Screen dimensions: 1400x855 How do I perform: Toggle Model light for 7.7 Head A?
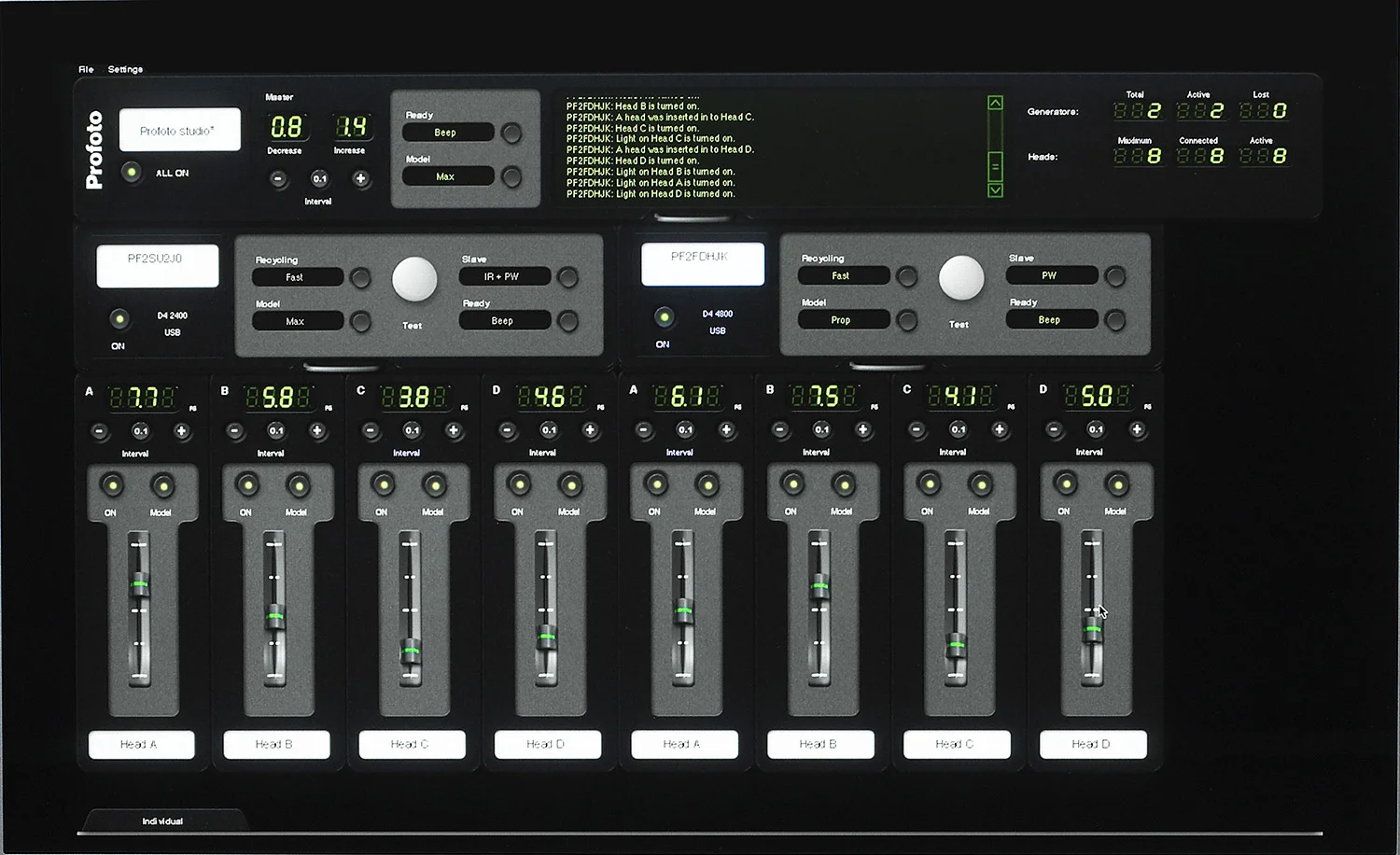click(163, 486)
